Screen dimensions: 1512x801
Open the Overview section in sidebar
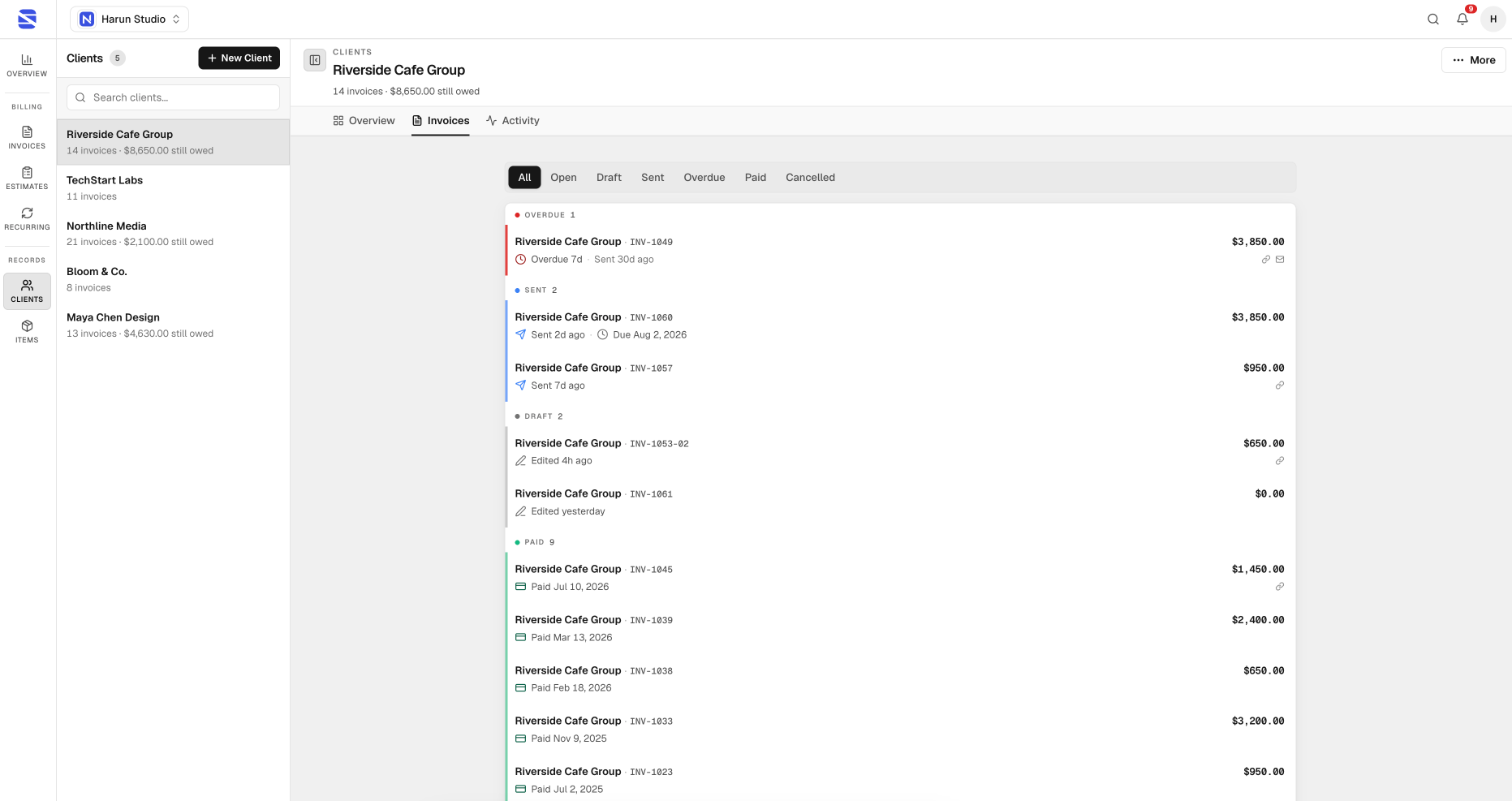(27, 65)
